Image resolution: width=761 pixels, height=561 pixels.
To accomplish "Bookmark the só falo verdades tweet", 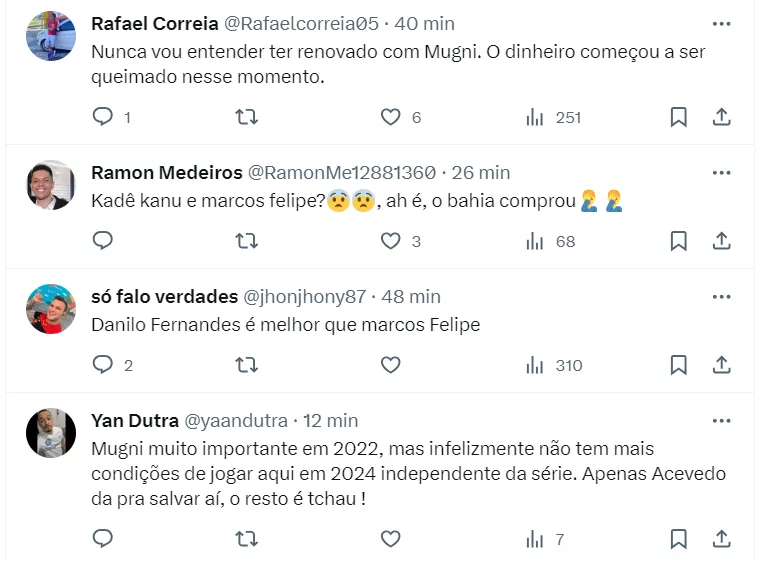I will point(678,365).
